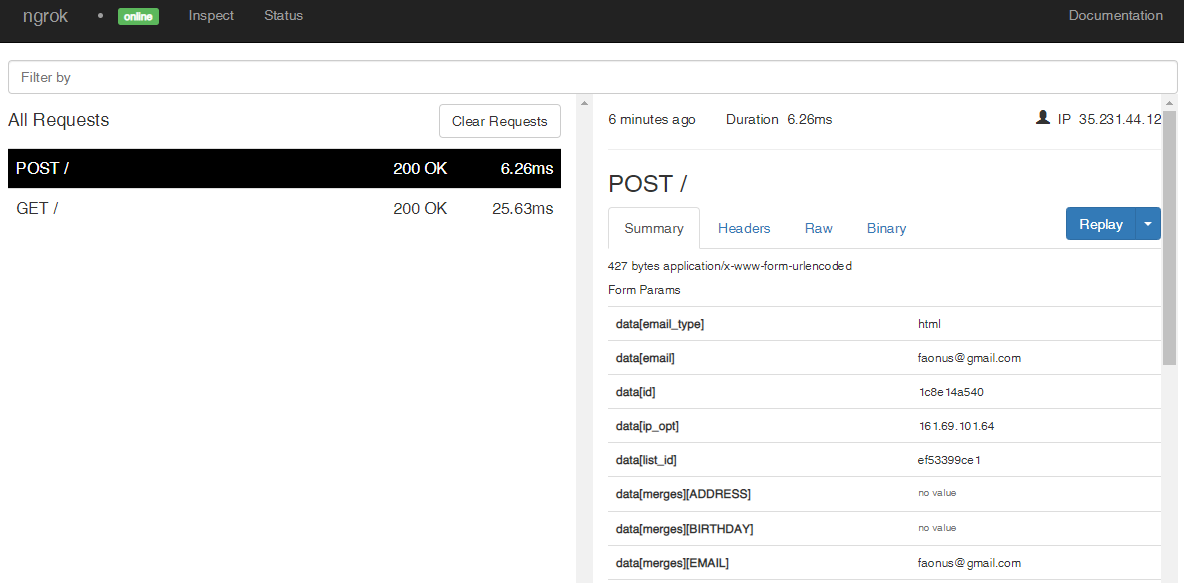Image resolution: width=1184 pixels, height=583 pixels.
Task: Click the ngrok logo text
Action: [x=45, y=16]
